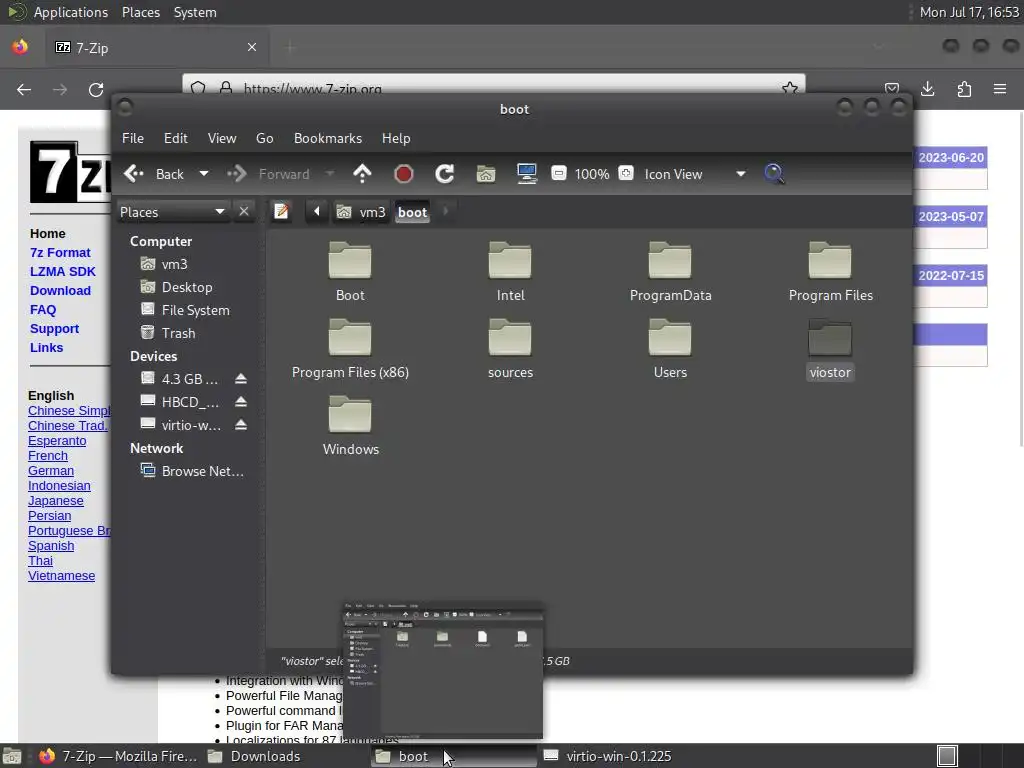
Task: Stop loading with red stop icon
Action: point(404,174)
